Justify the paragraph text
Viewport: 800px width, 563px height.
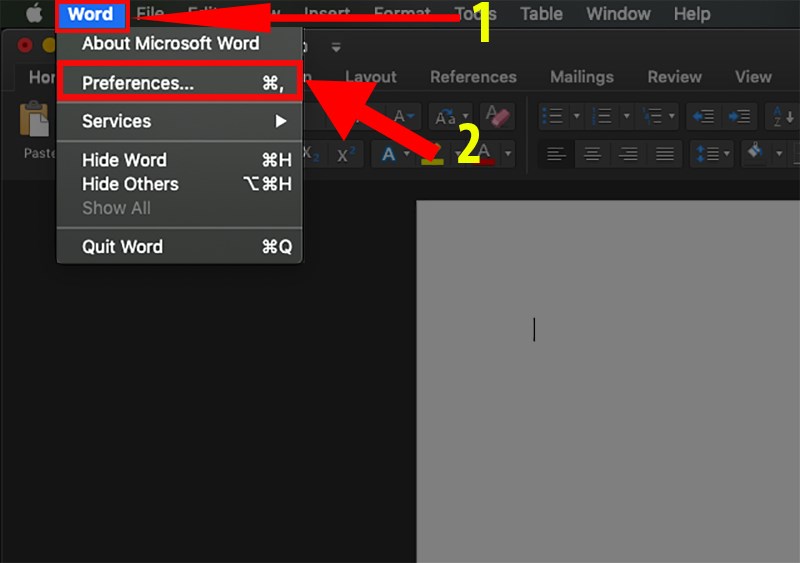pyautogui.click(x=664, y=154)
